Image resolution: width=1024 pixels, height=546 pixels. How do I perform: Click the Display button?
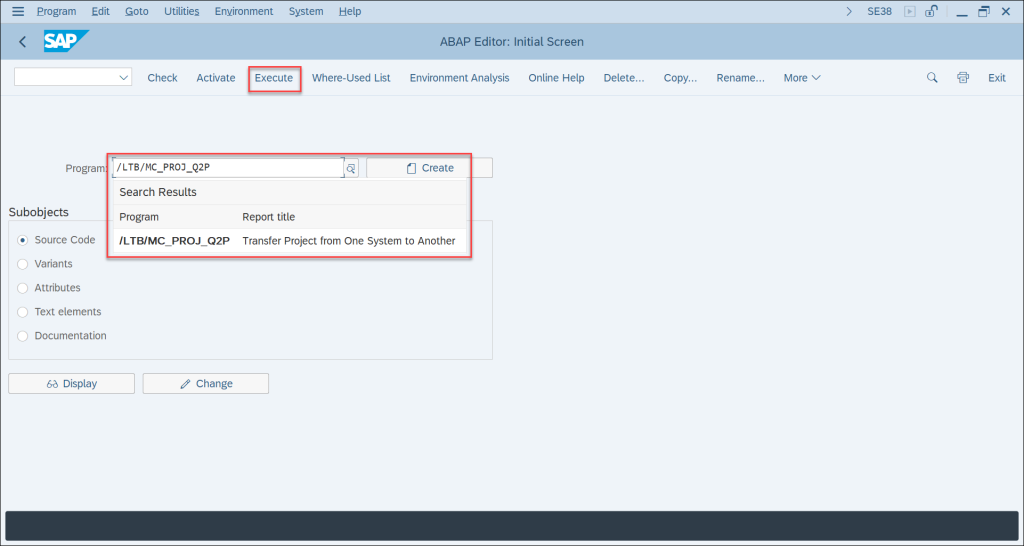point(71,383)
